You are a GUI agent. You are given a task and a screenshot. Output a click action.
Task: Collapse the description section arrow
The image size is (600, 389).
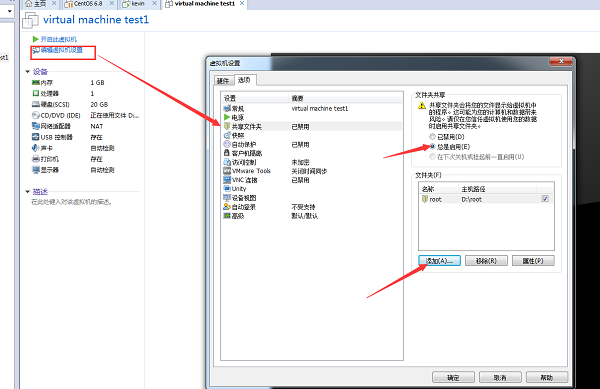point(28,192)
